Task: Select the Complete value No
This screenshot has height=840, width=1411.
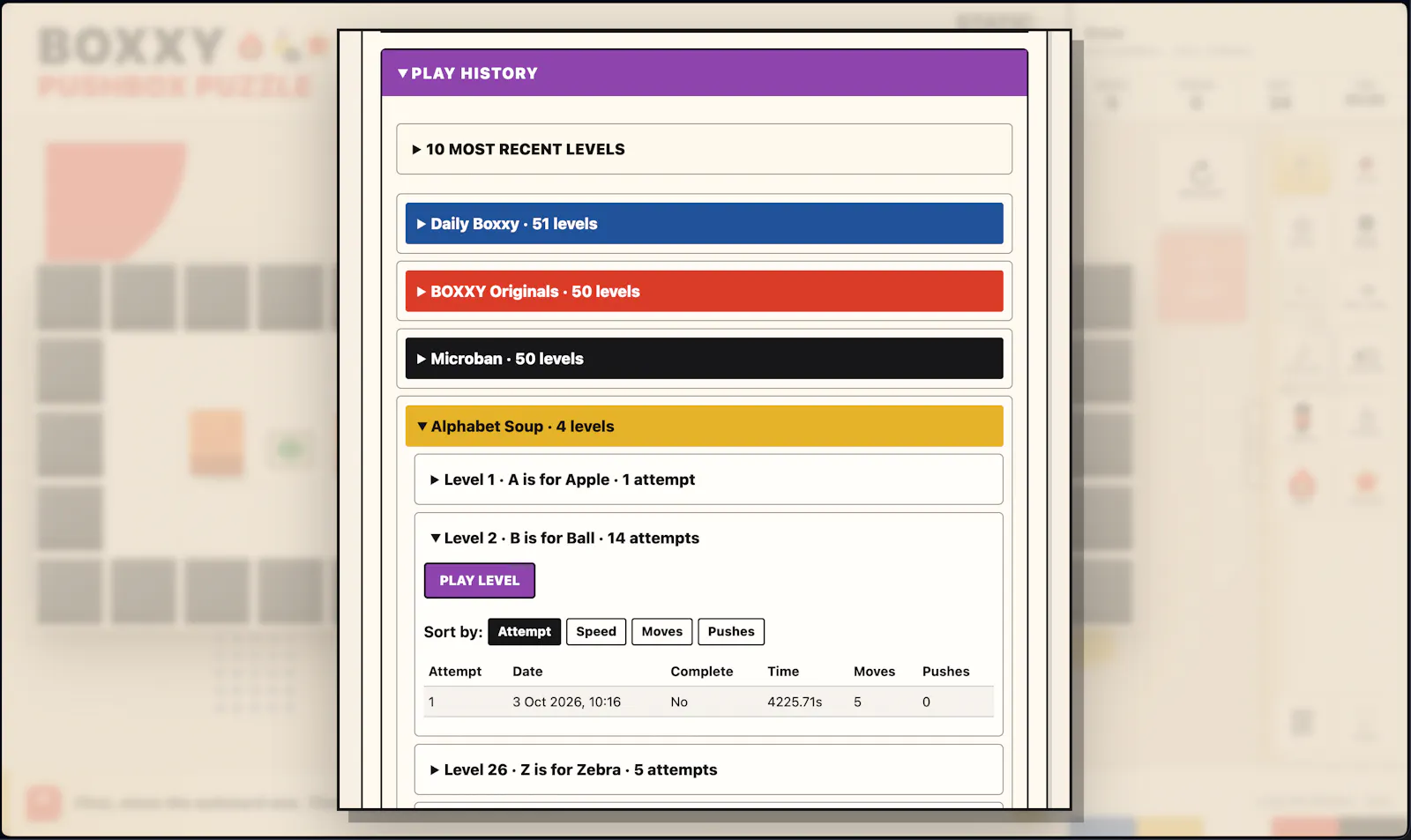Action: [679, 702]
